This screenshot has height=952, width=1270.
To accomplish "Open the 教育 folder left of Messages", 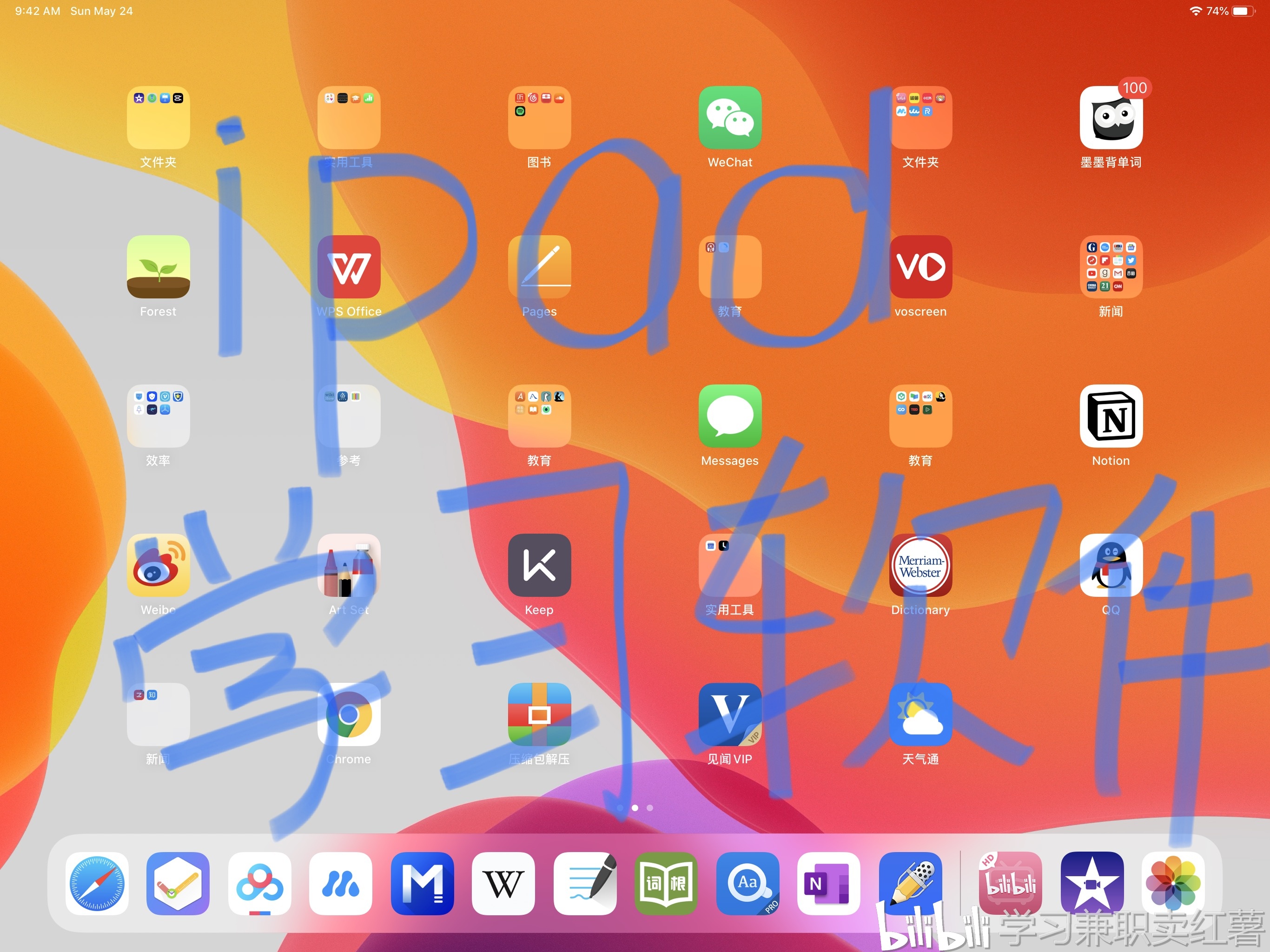I will tap(539, 416).
